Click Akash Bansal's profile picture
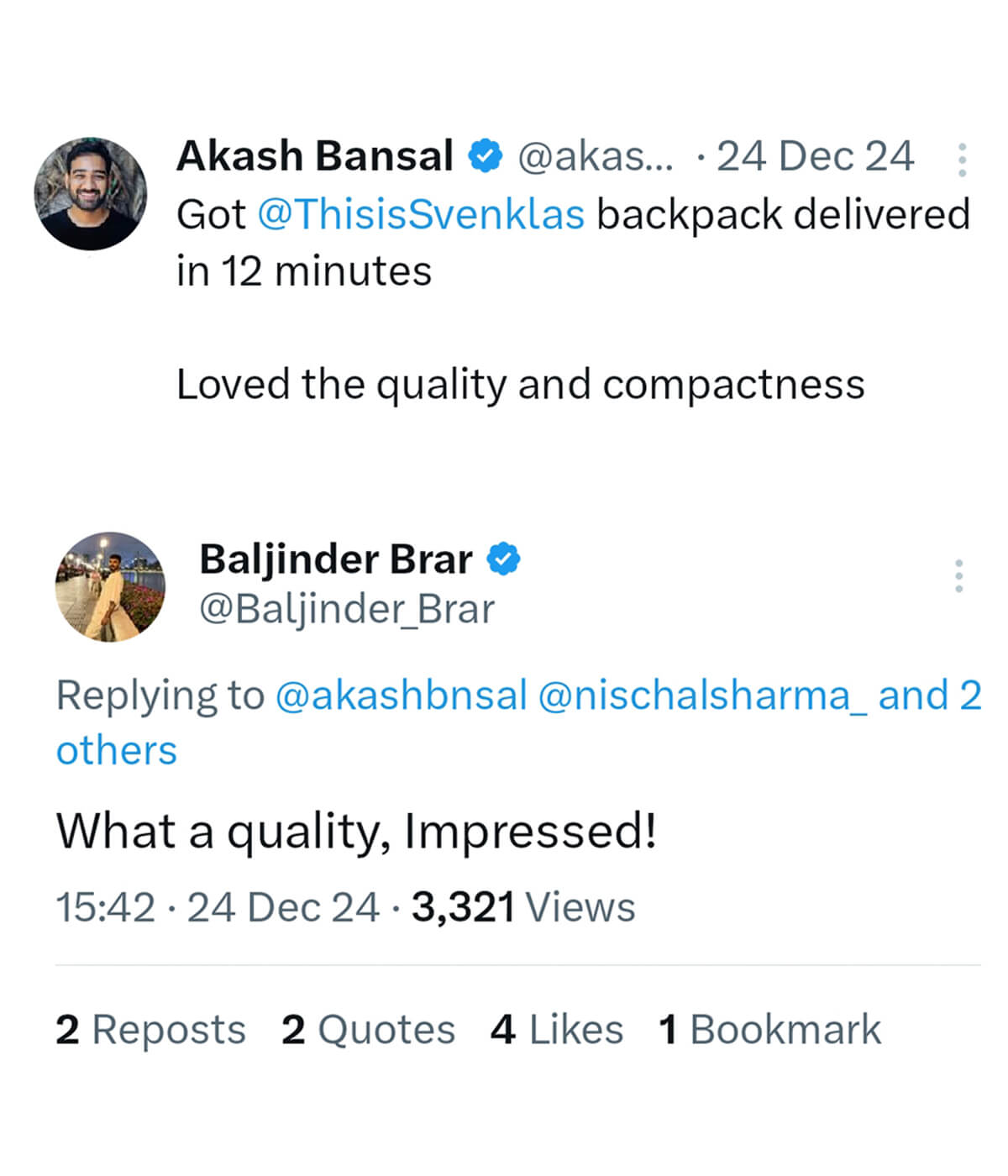 tap(91, 194)
